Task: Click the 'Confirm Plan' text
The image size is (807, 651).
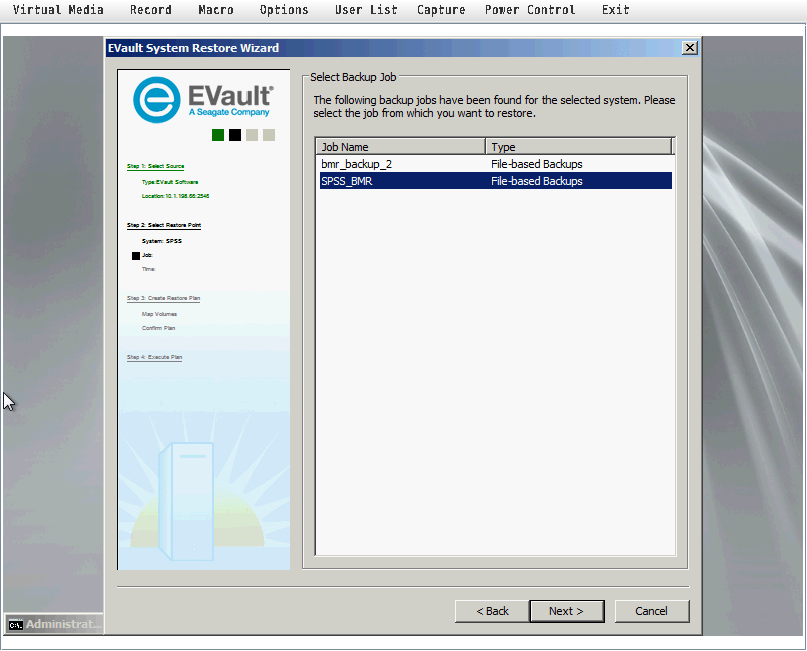Action: point(159,328)
